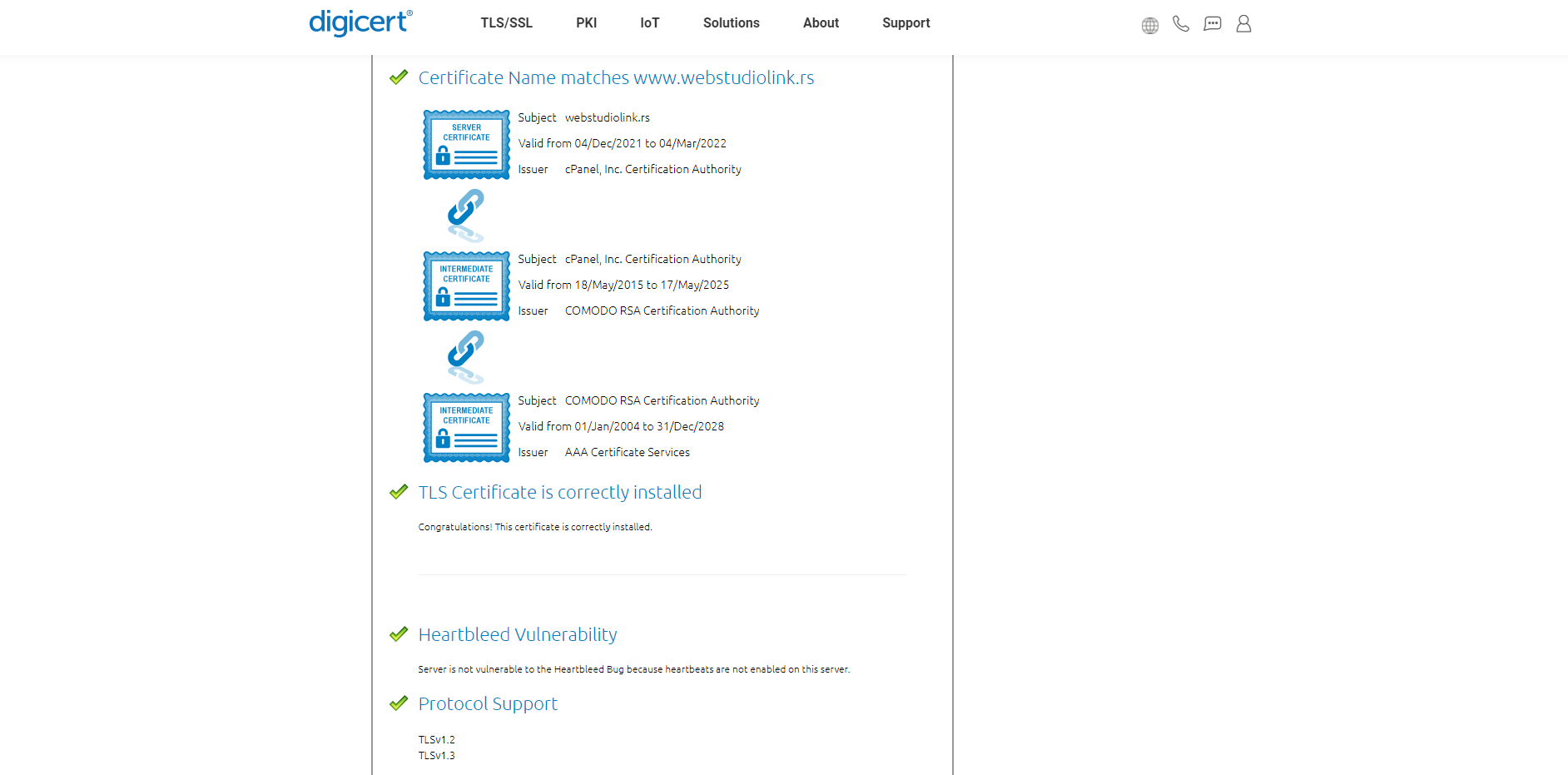1568x775 pixels.
Task: Open the IoT menu
Action: click(650, 23)
